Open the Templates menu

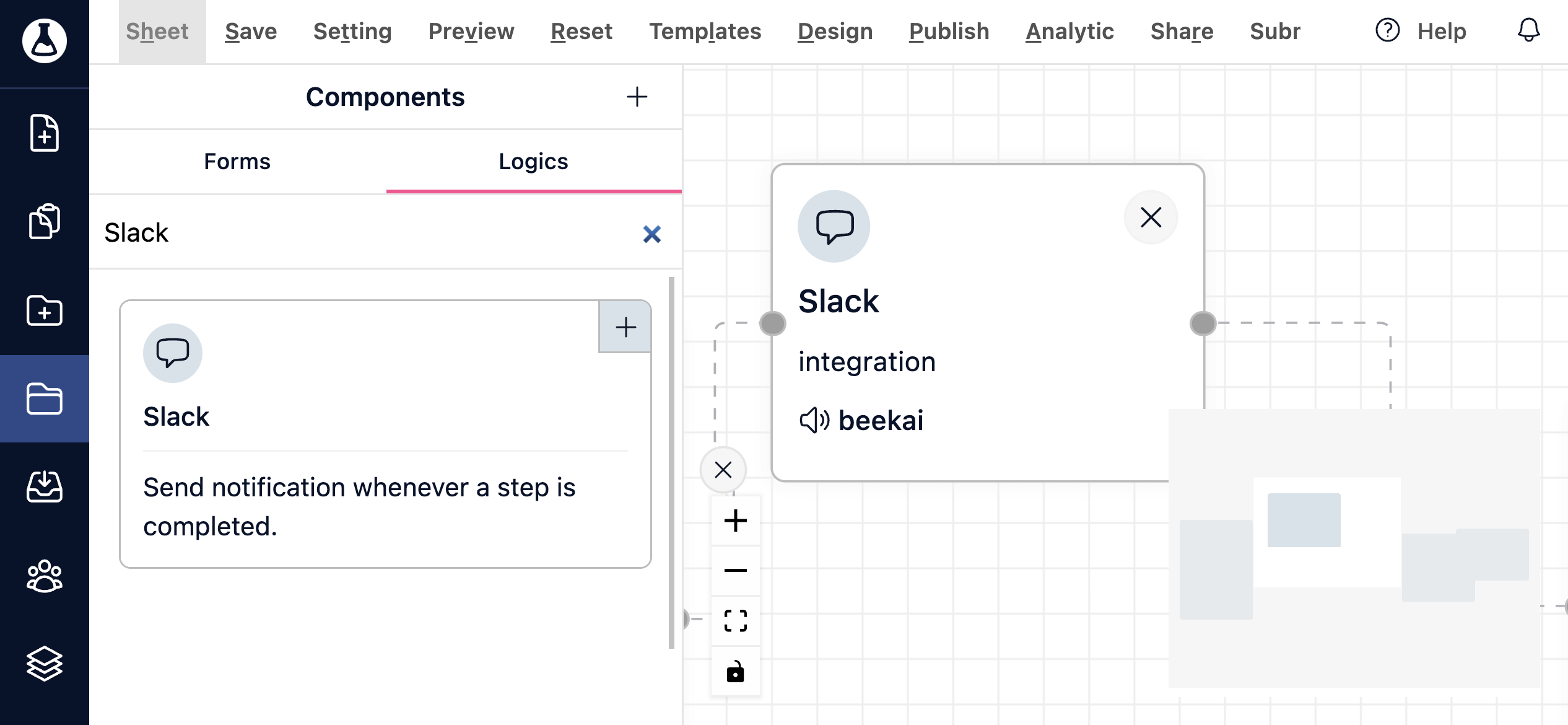pos(705,31)
